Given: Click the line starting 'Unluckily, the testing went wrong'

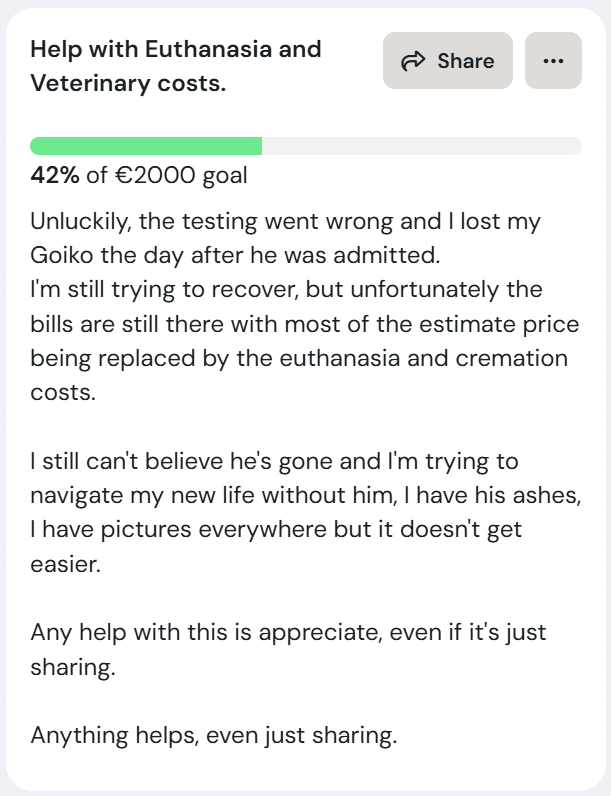Looking at the screenshot, I should click(x=285, y=220).
